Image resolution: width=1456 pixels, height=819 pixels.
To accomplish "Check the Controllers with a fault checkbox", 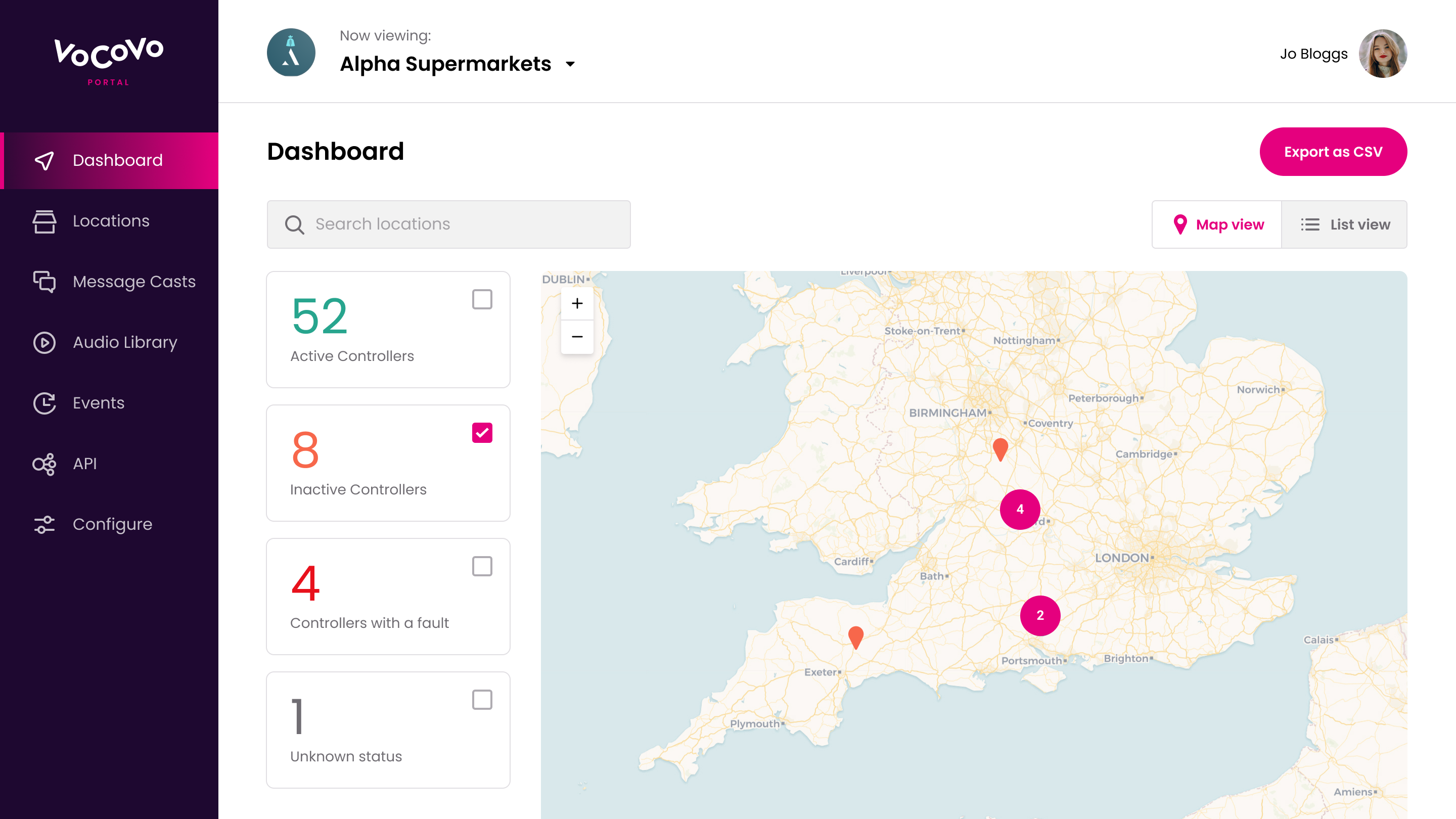I will [x=482, y=566].
